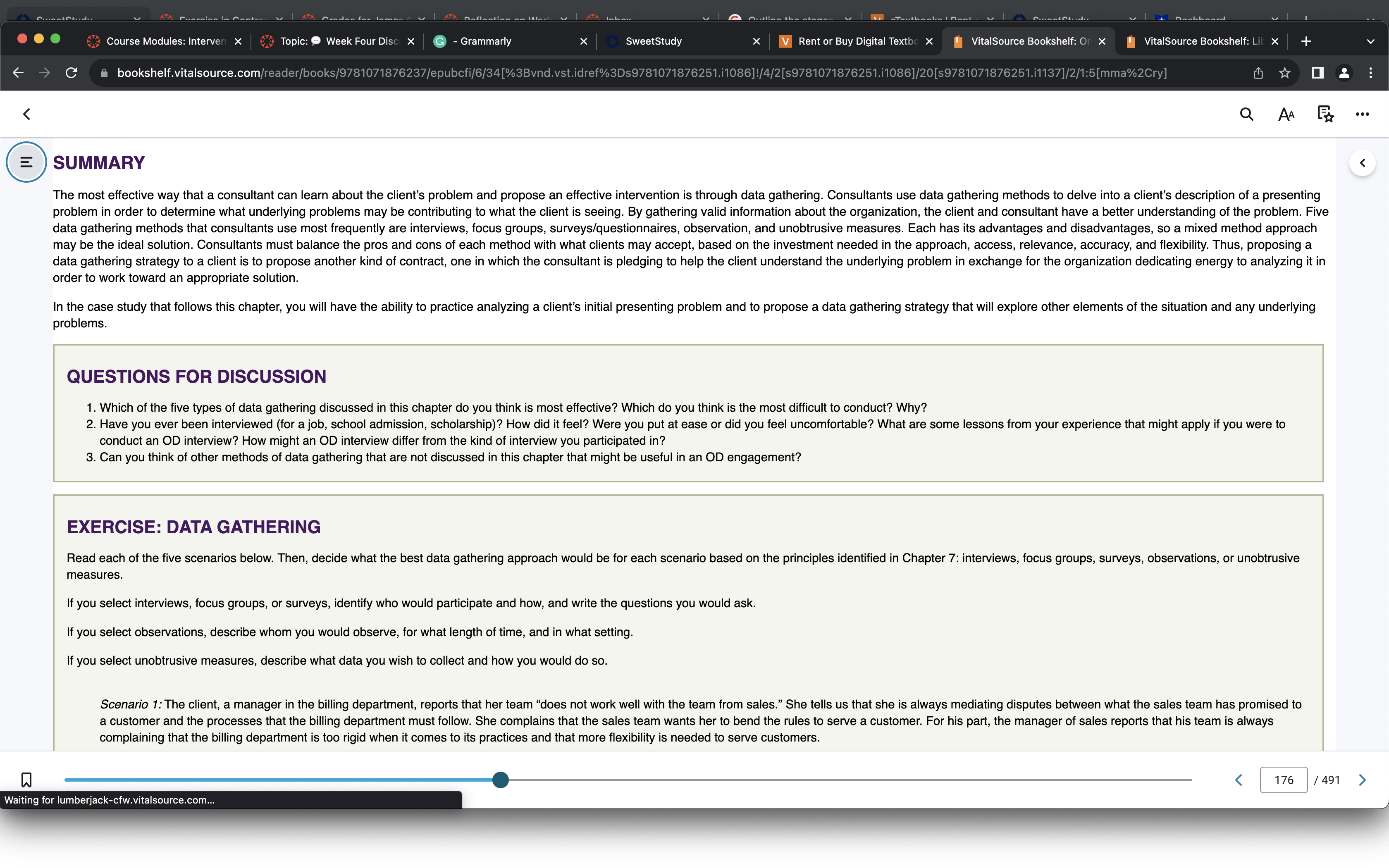The image size is (1389, 868).
Task: Expand the right side panel
Action: coord(1362,163)
